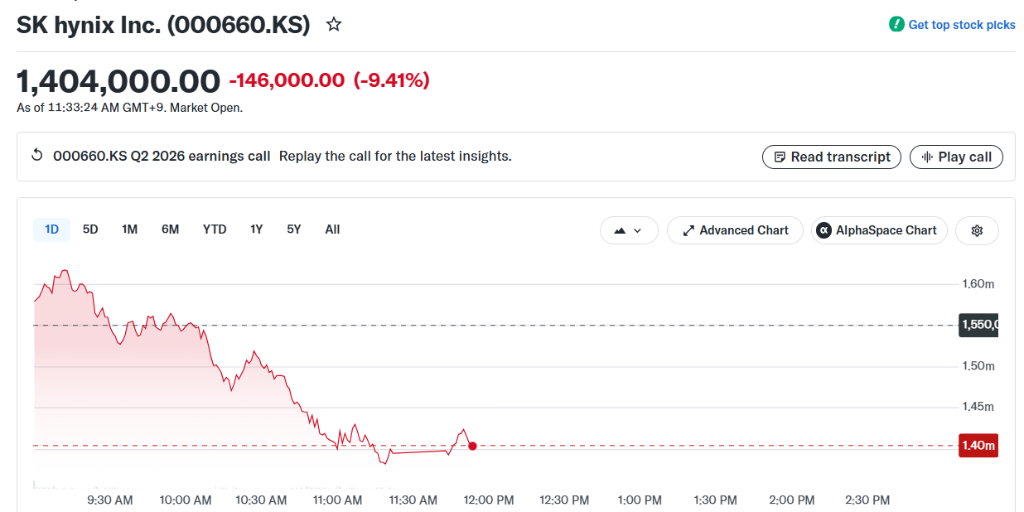The height and width of the screenshot is (512, 1024).
Task: Click the 9:30 AM axis label
Action: point(110,500)
